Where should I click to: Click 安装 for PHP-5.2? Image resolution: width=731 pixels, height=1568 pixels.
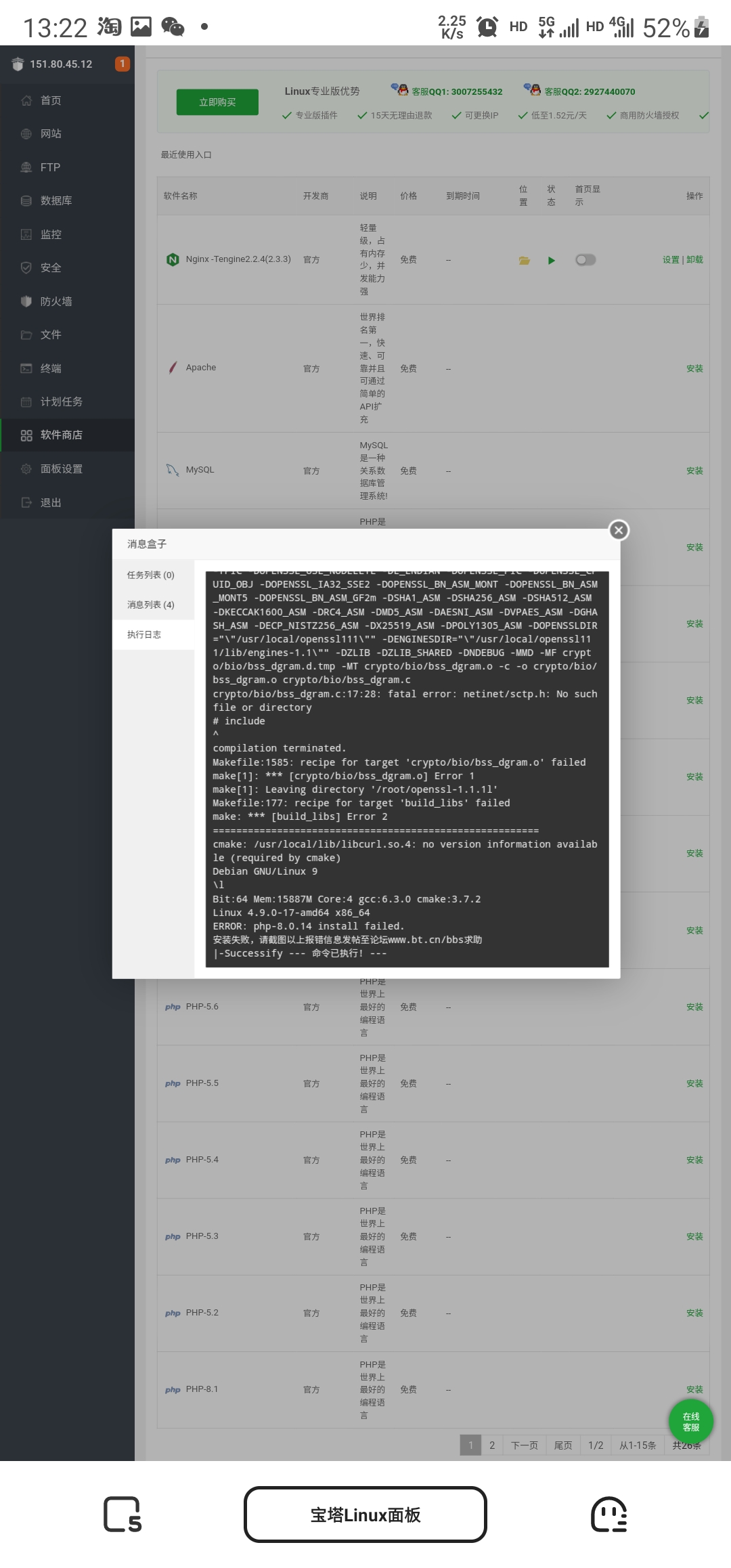[695, 1313]
